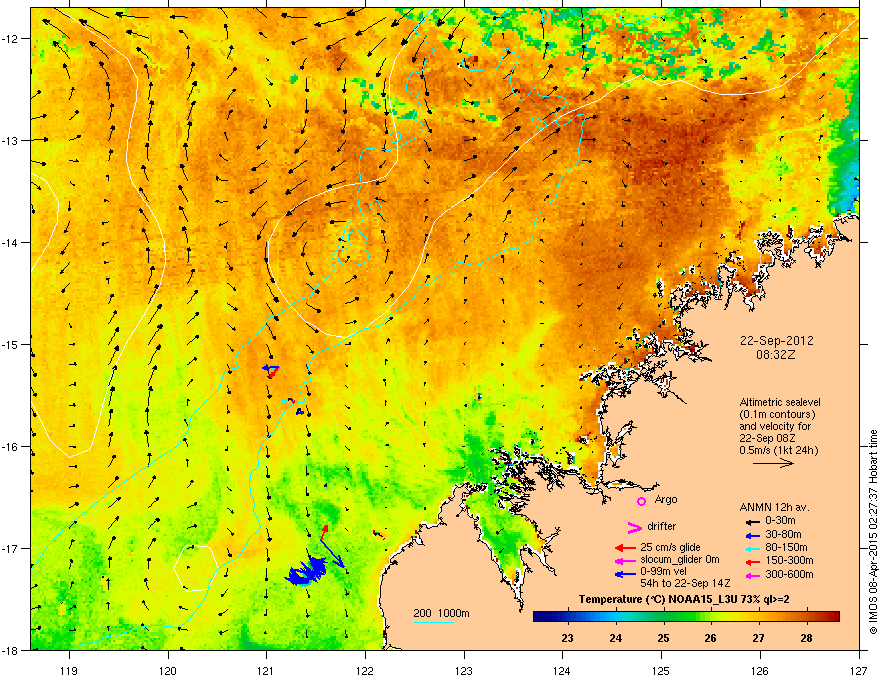The width and height of the screenshot is (880, 680).
Task: Click the 'Altimetric sealevel' text
Action: pyautogui.click(x=780, y=402)
